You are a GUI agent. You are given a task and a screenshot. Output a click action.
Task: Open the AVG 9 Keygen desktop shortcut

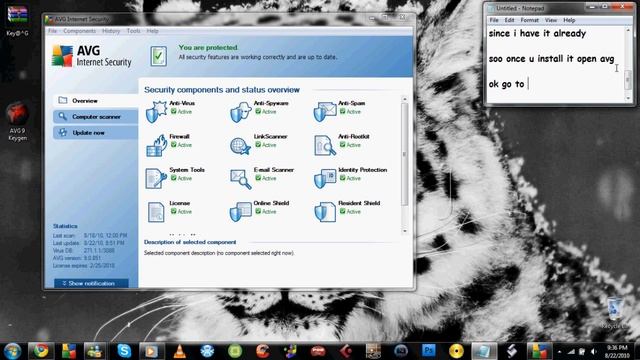coord(18,122)
